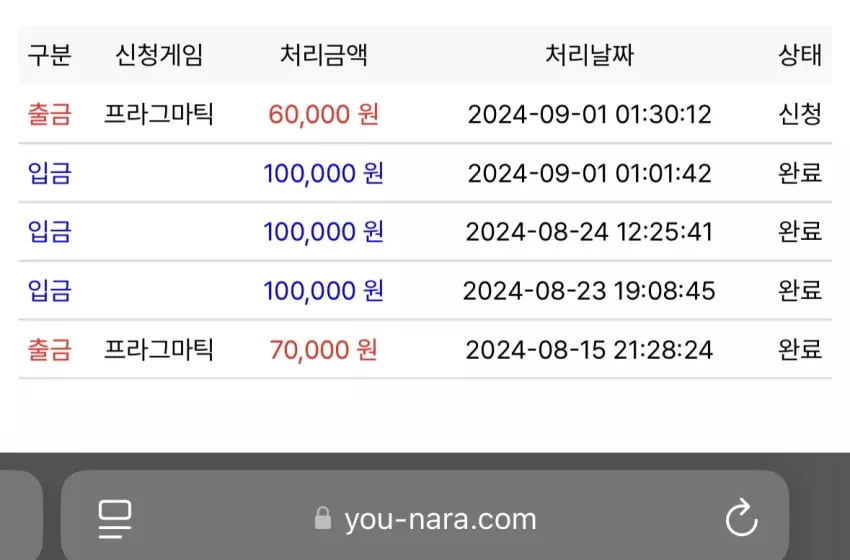Select the 처리날짜 column header
The width and height of the screenshot is (850, 560).
(589, 55)
